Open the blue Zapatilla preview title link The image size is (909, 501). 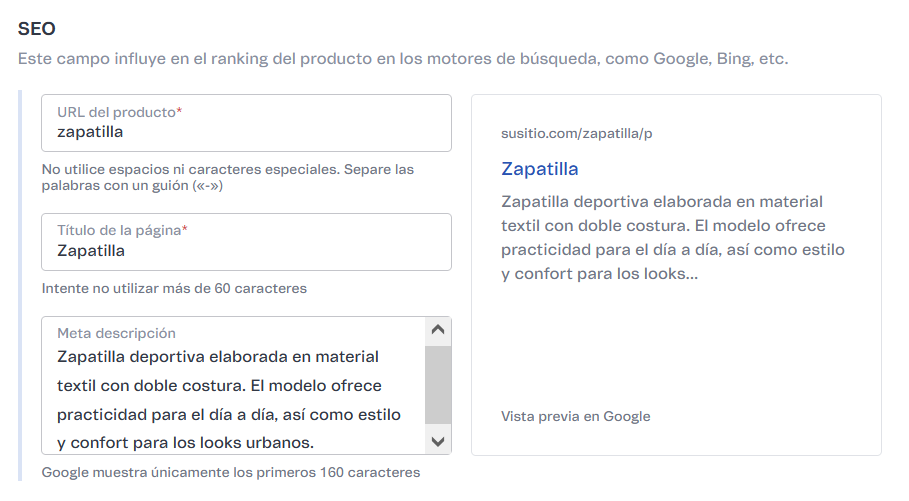539,168
